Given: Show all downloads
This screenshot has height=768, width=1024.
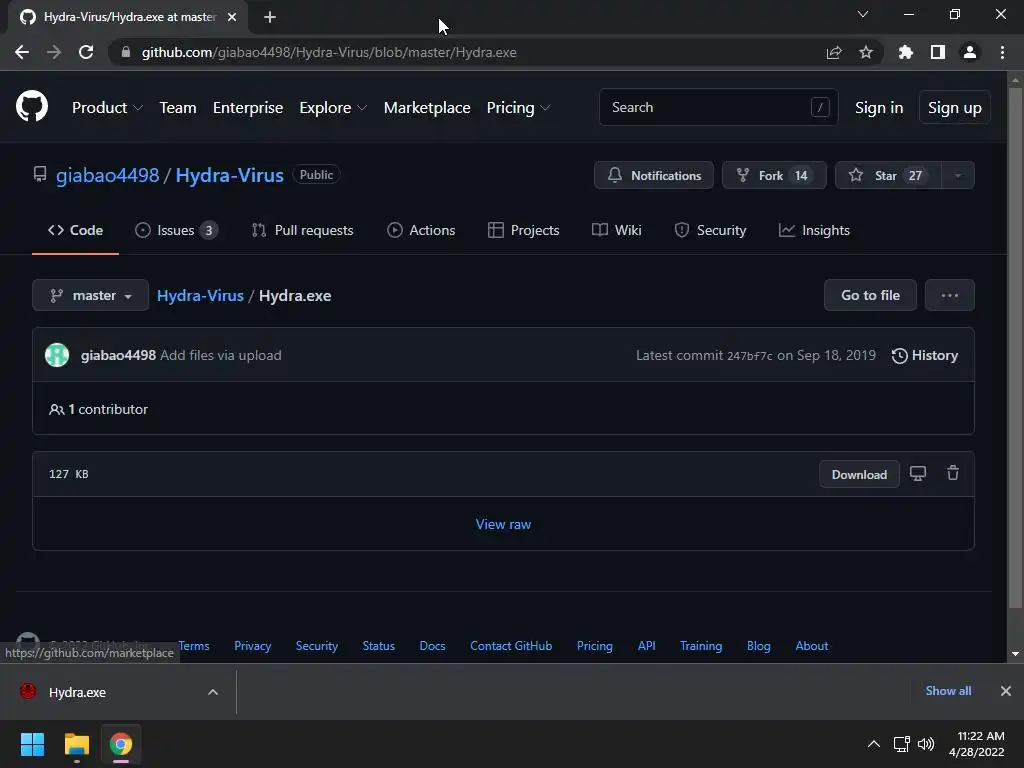Looking at the screenshot, I should [948, 691].
